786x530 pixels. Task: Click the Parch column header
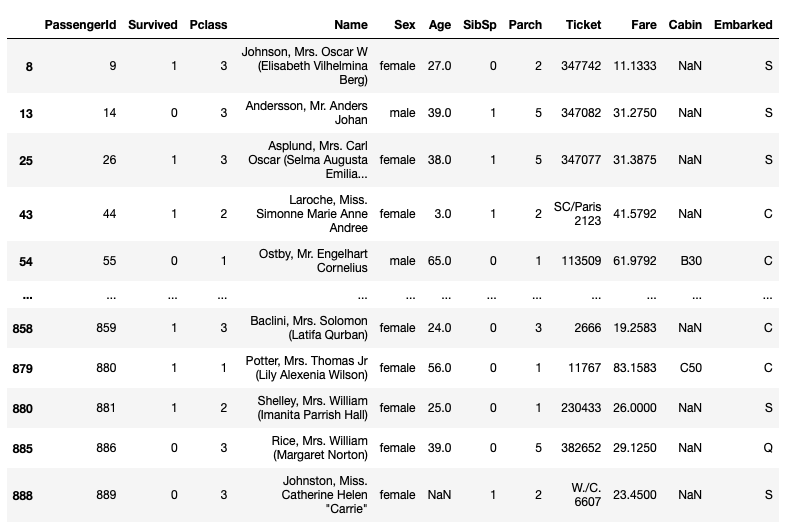pos(525,25)
